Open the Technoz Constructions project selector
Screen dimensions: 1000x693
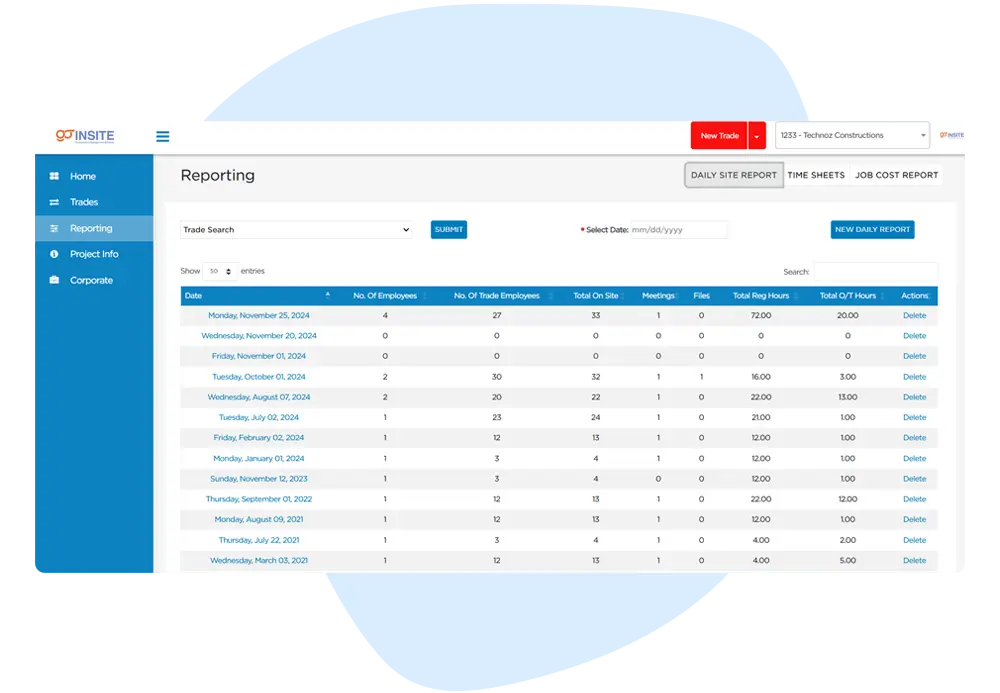pos(852,136)
